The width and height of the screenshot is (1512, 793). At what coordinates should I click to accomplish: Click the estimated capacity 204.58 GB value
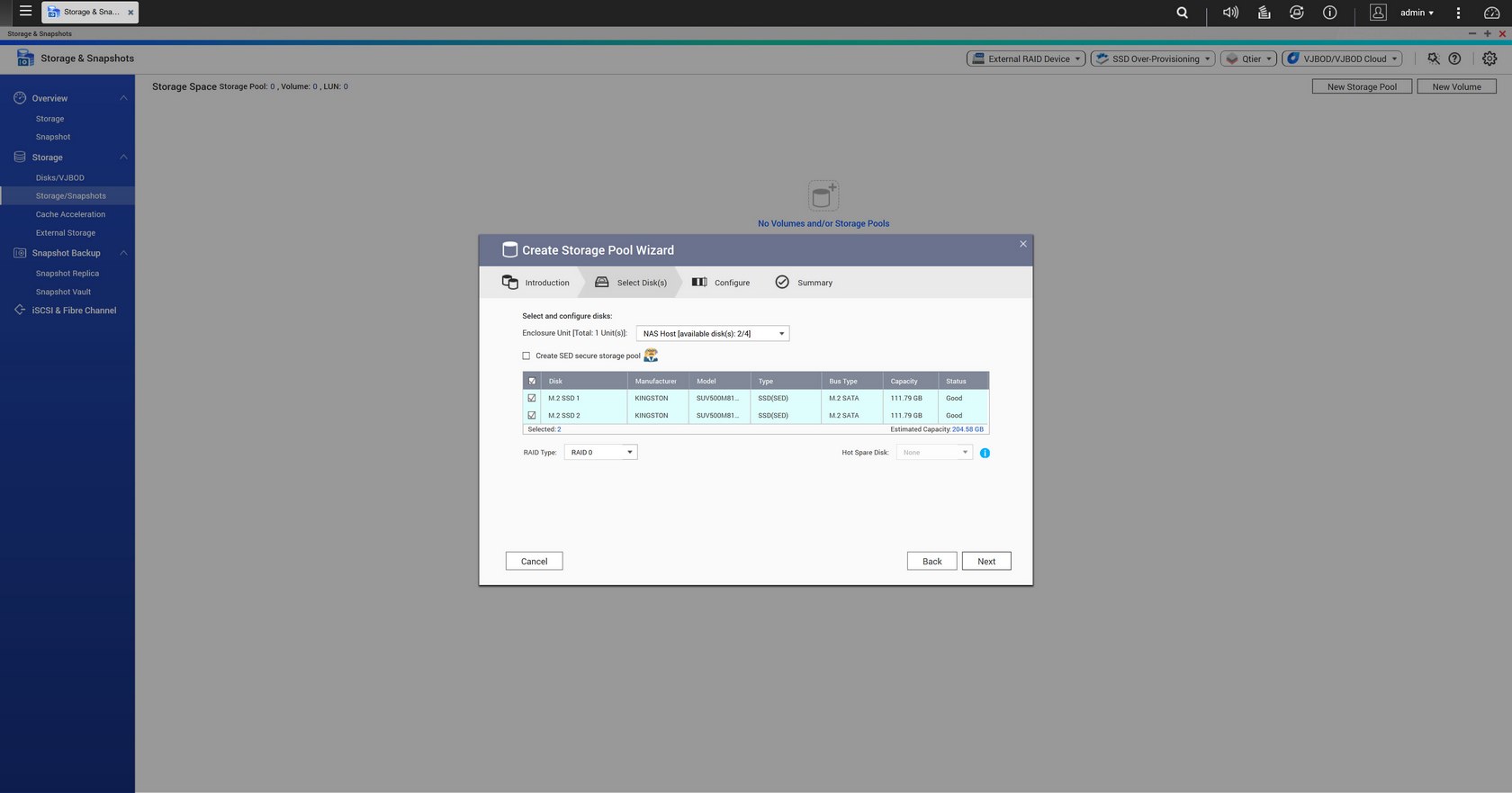click(967, 429)
